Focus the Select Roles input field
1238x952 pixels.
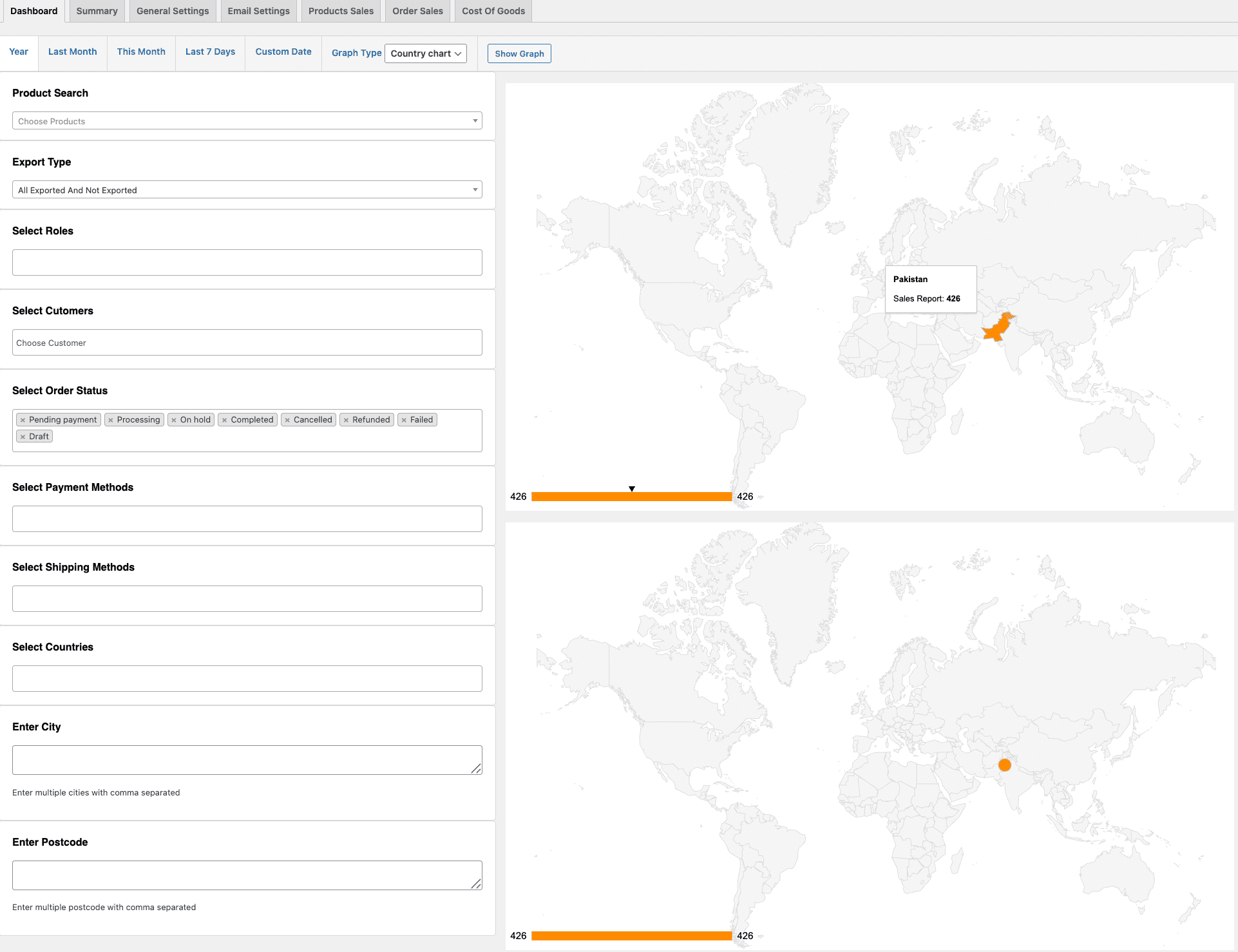coord(247,263)
